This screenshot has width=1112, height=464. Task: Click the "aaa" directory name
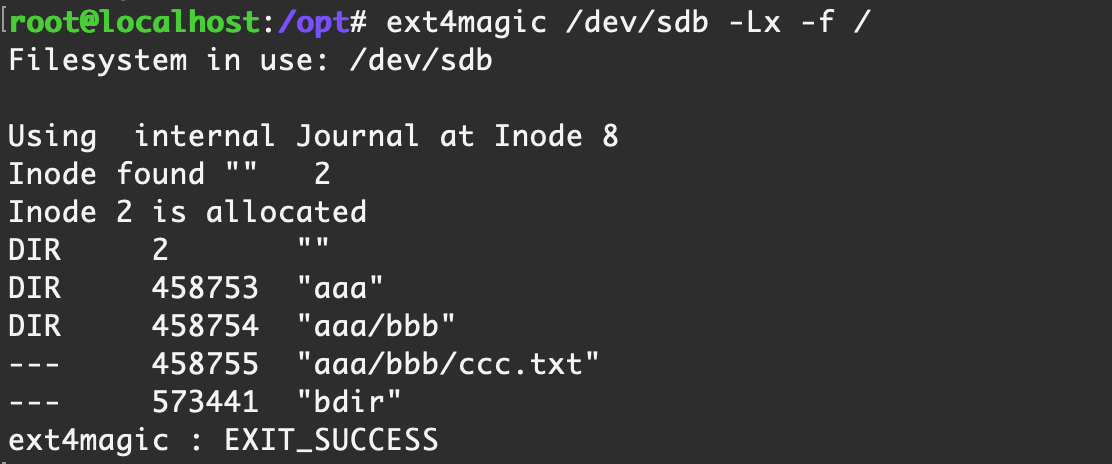coord(340,288)
